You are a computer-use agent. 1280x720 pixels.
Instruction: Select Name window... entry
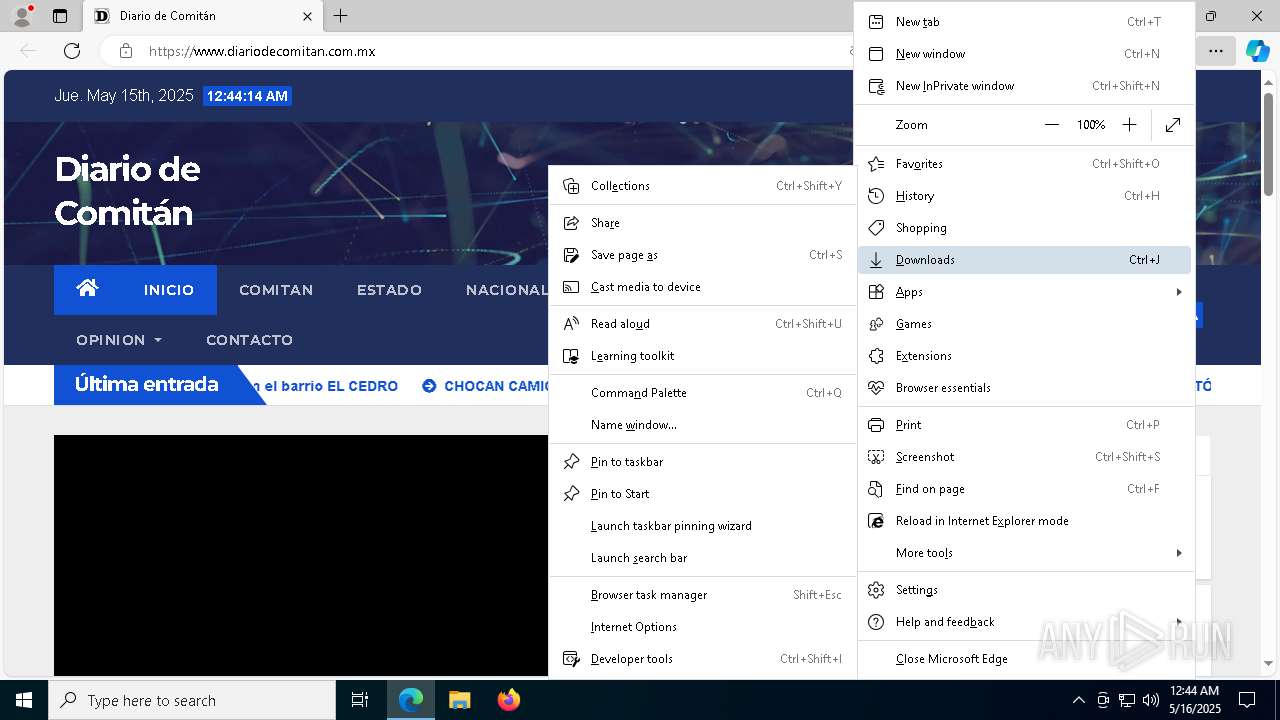(702, 425)
